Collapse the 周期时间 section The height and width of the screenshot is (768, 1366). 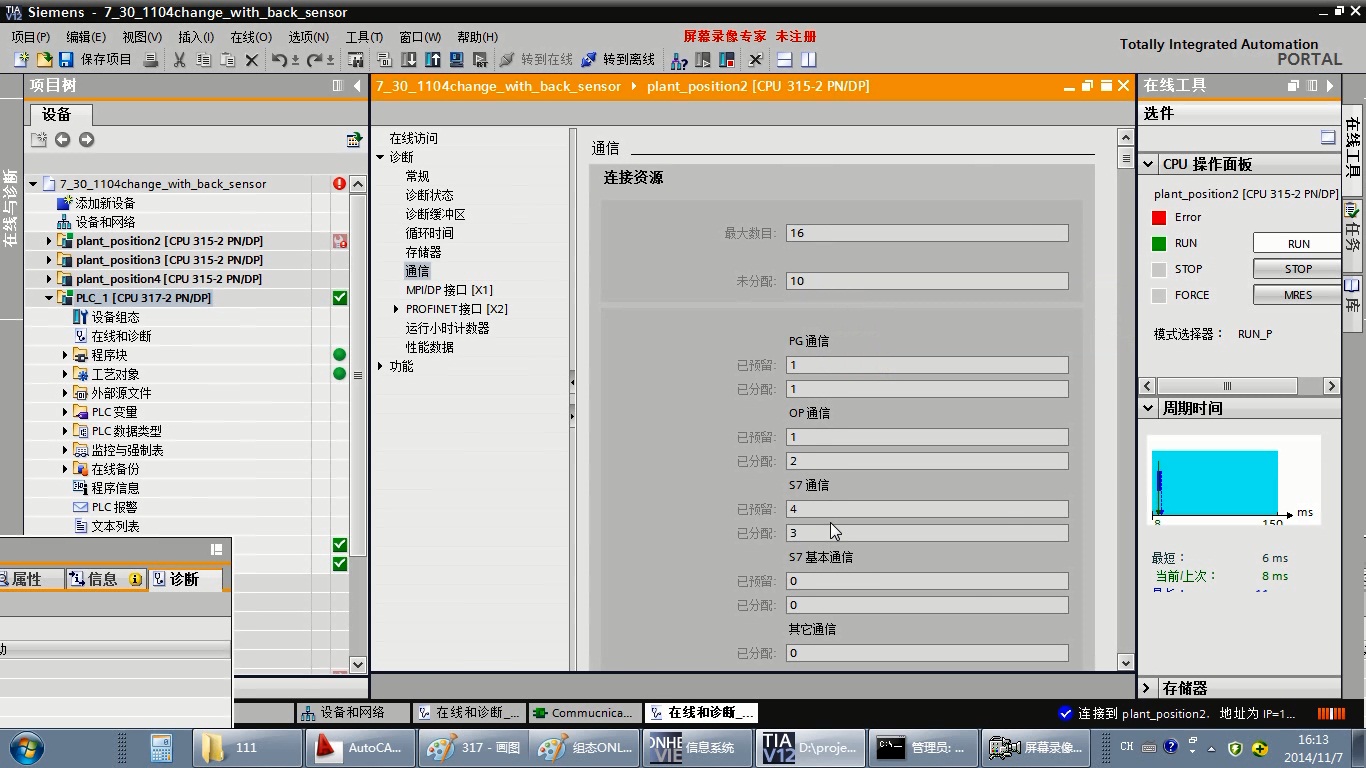(x=1149, y=408)
